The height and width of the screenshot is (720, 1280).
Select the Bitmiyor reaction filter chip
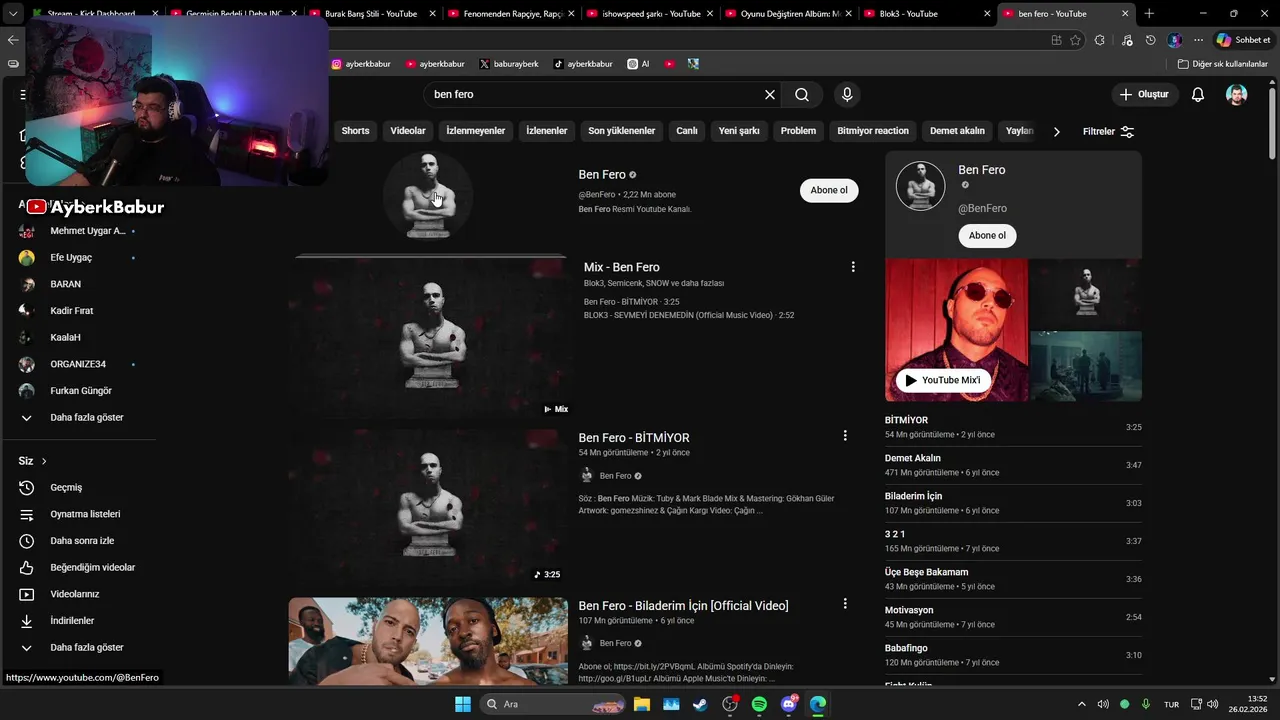pos(873,131)
